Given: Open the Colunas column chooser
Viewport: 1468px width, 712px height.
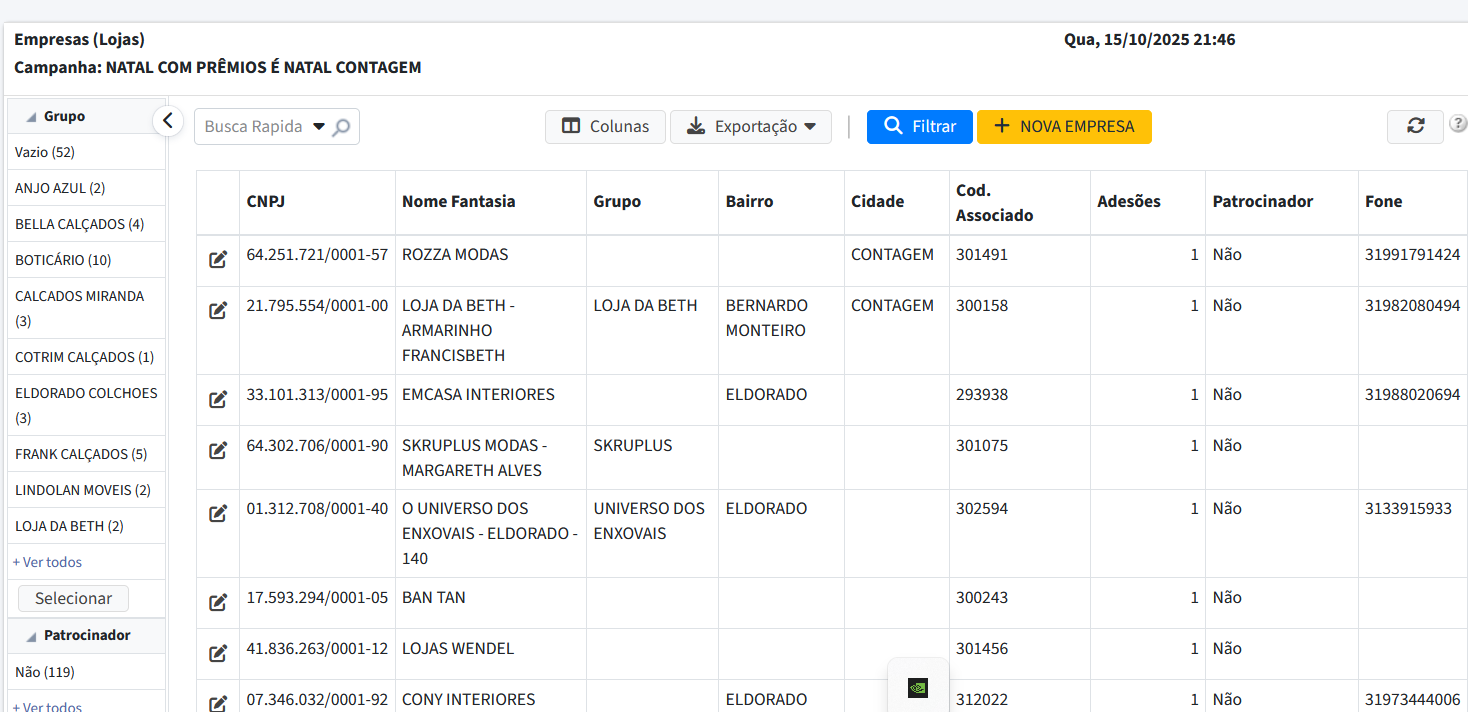Looking at the screenshot, I should (x=605, y=127).
